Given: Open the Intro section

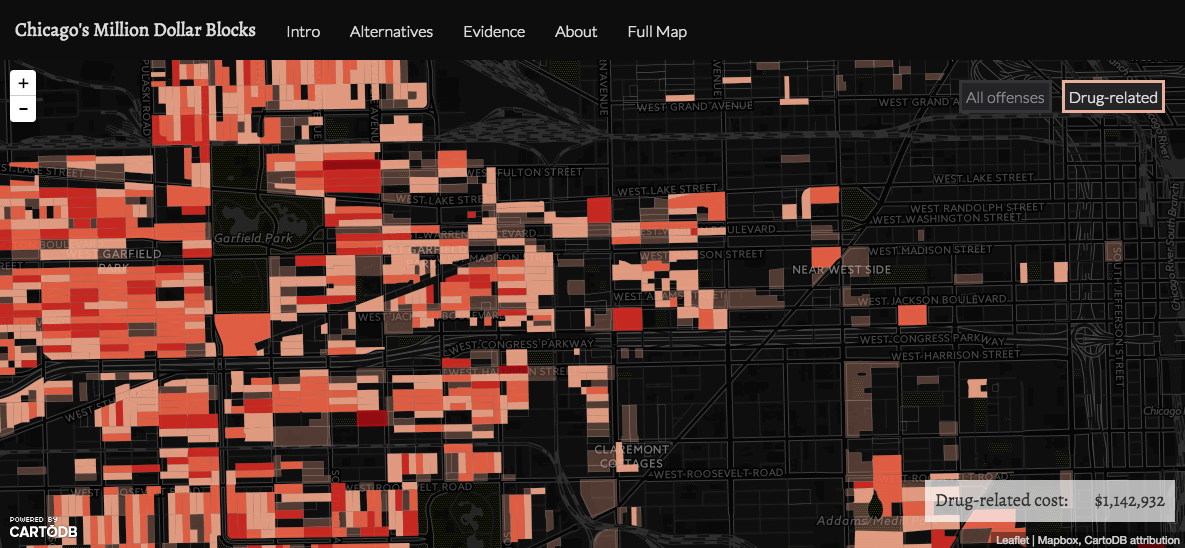Looking at the screenshot, I should point(303,32).
